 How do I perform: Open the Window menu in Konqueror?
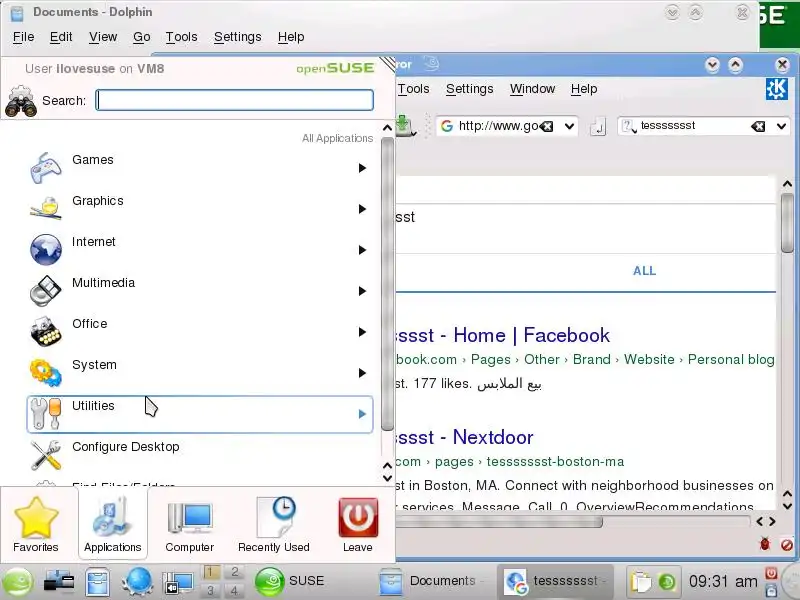click(533, 89)
